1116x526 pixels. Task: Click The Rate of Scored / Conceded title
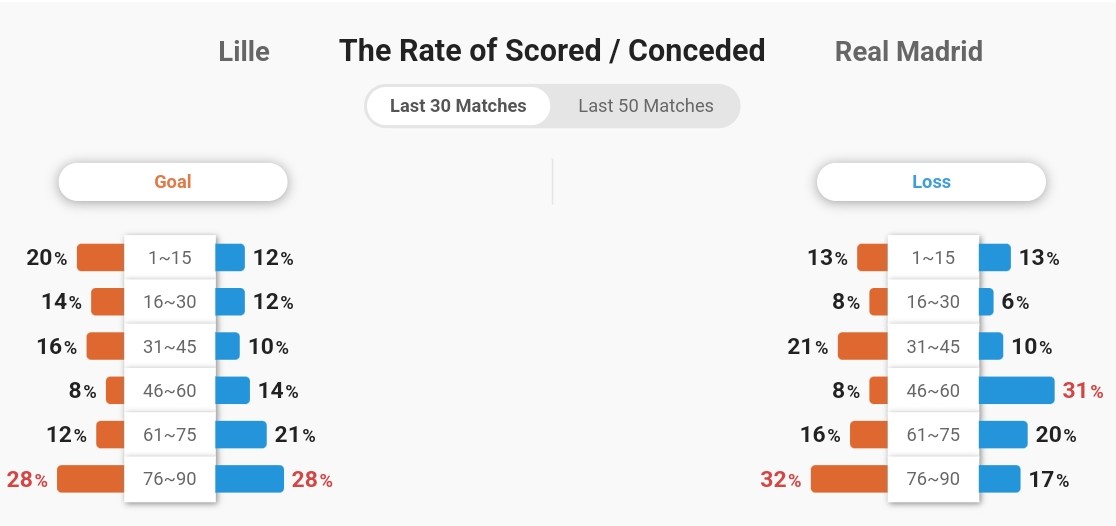(552, 51)
